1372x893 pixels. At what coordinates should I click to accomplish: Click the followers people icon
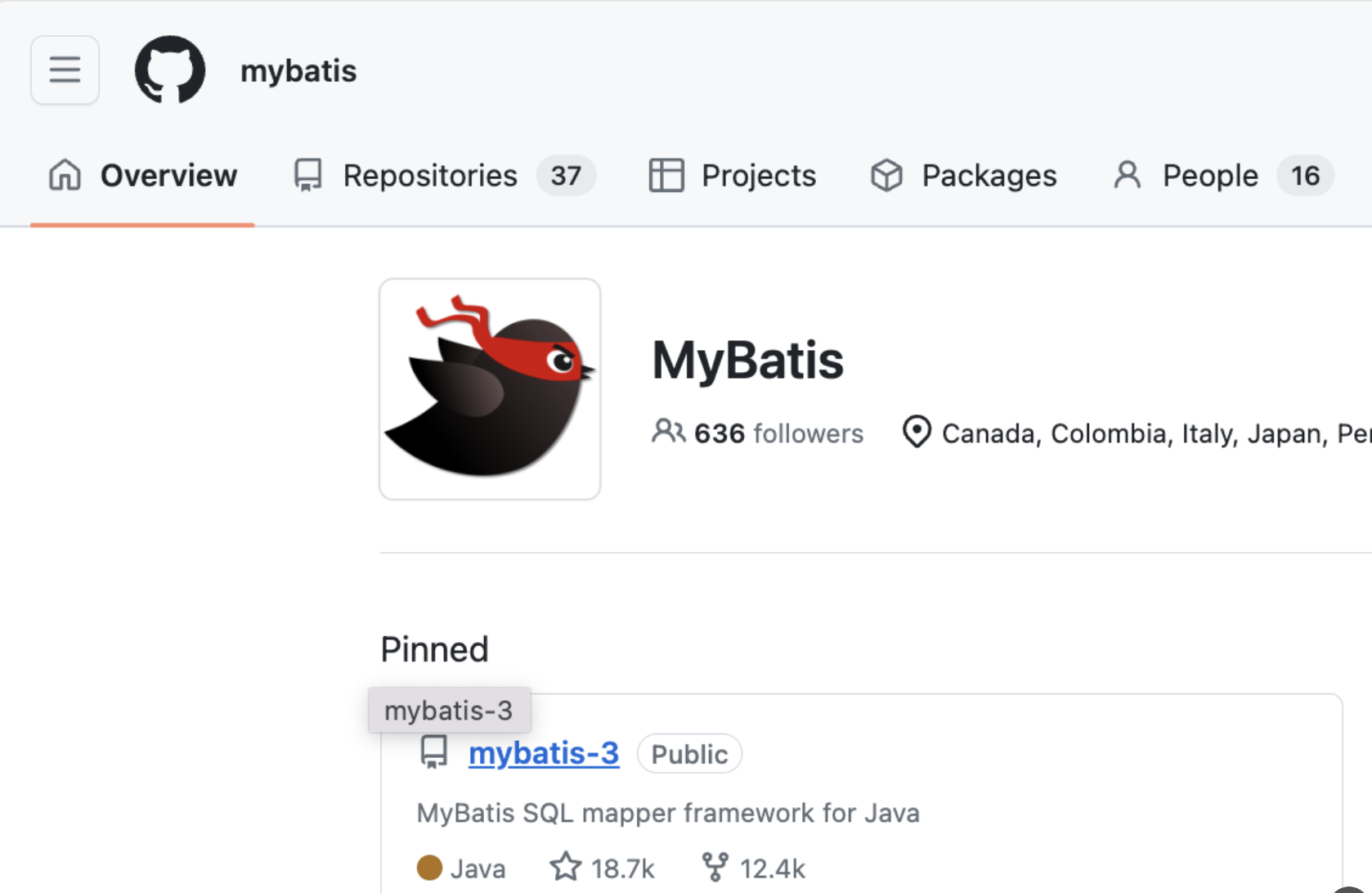[668, 431]
